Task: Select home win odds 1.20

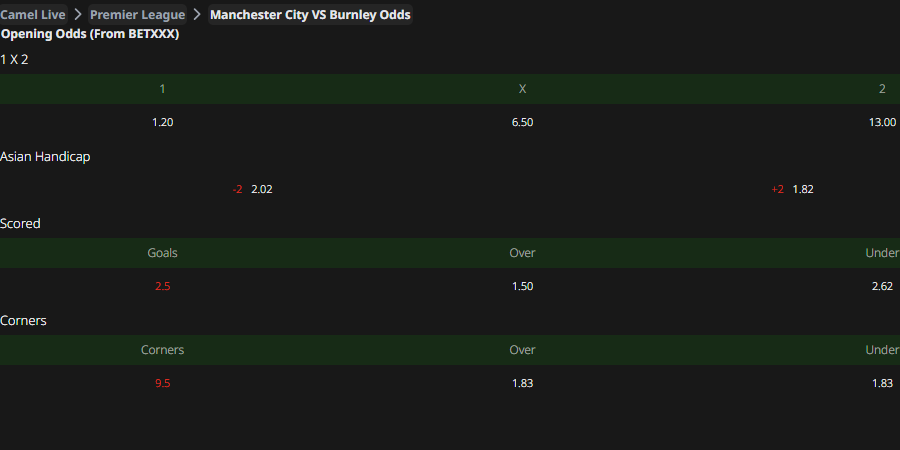Action: pos(162,122)
